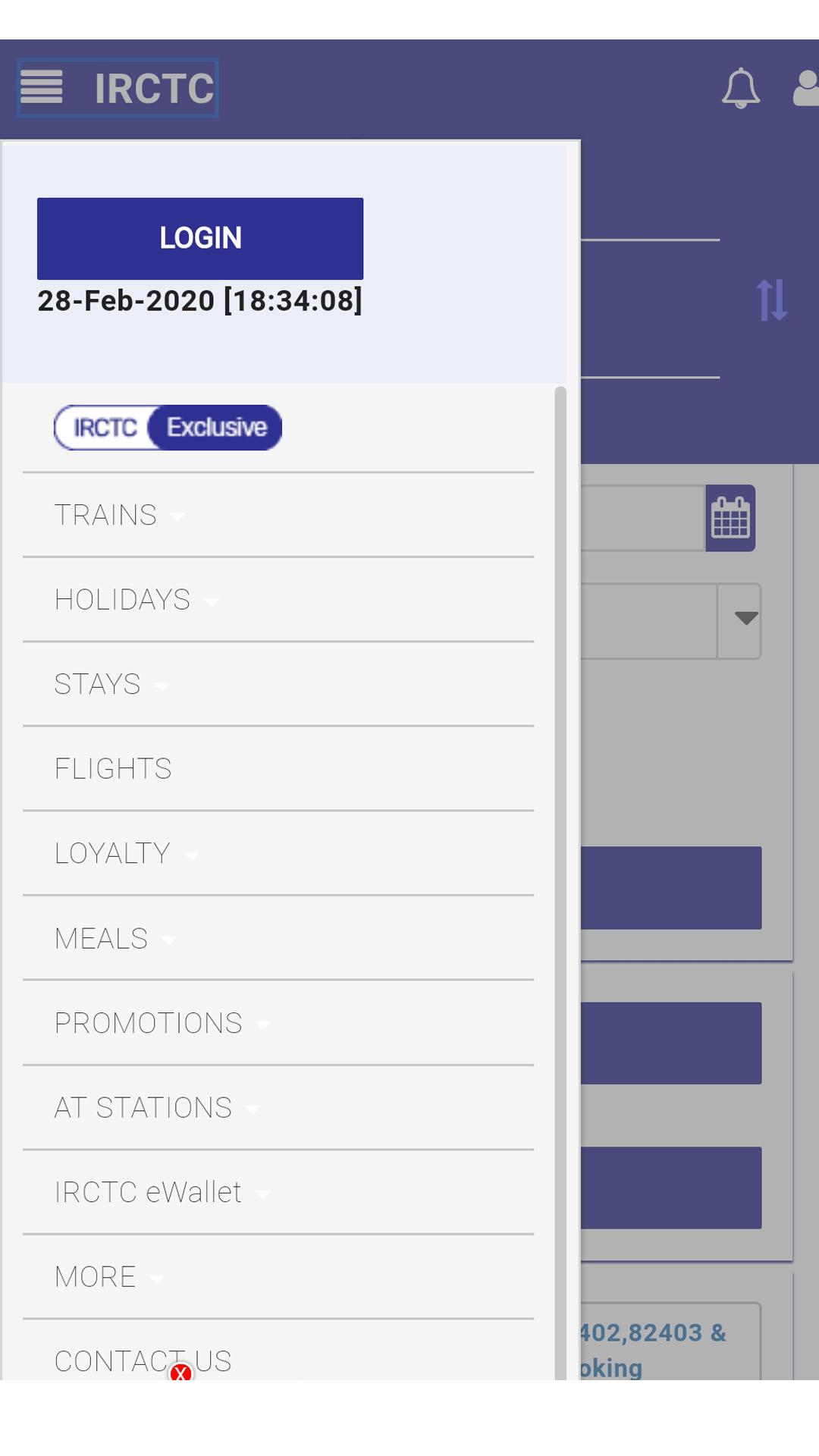Expand the HOLIDAYS submenu
The width and height of the screenshot is (819, 1456).
(x=278, y=600)
